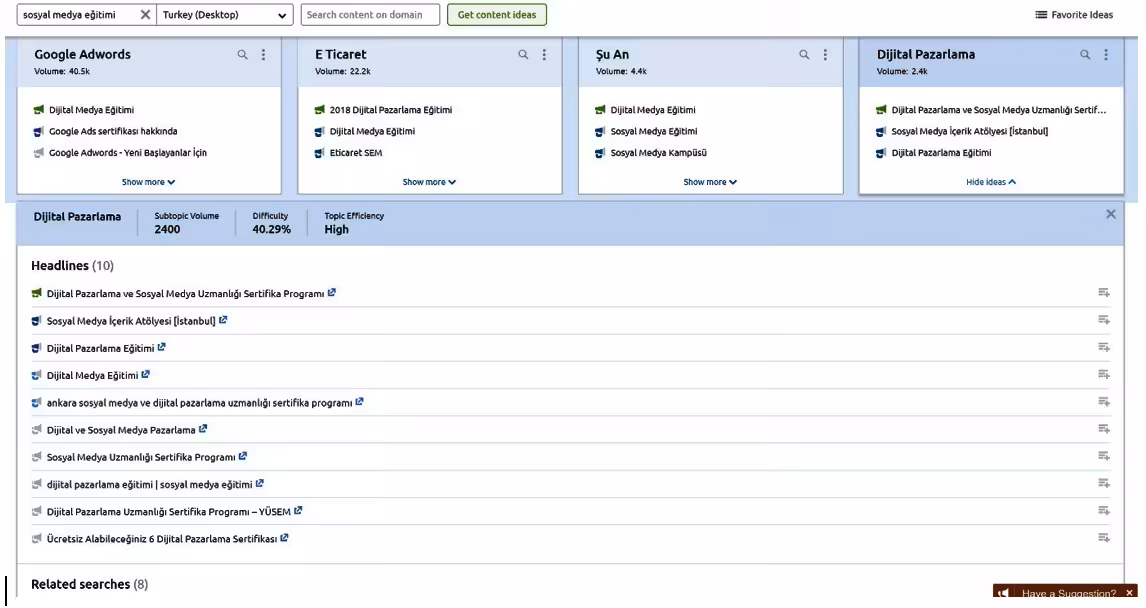Close the Dijital Pazarlama details panel
The height and width of the screenshot is (608, 1146).
pos(1110,215)
